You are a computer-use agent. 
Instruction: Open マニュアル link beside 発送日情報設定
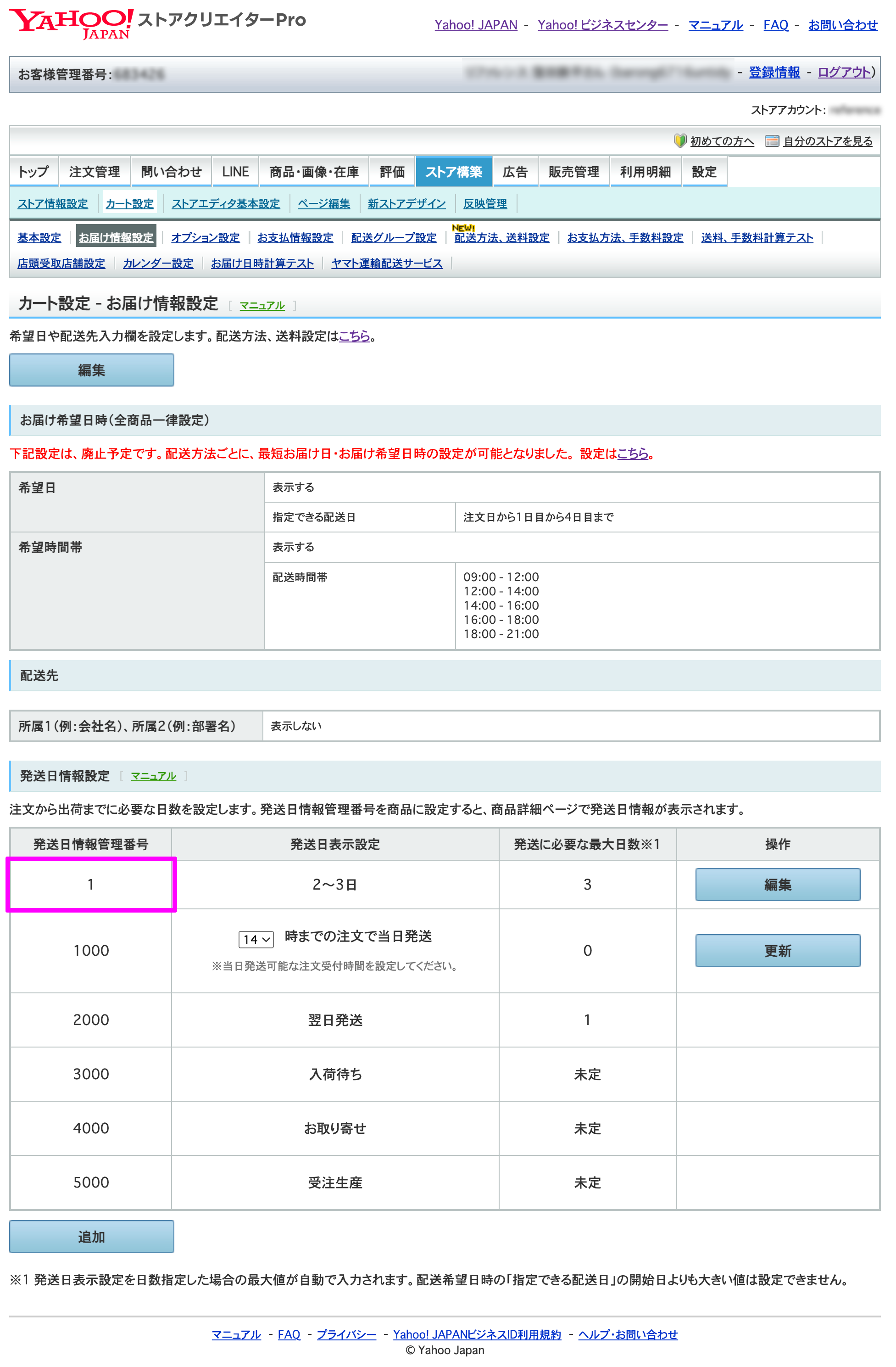click(153, 776)
